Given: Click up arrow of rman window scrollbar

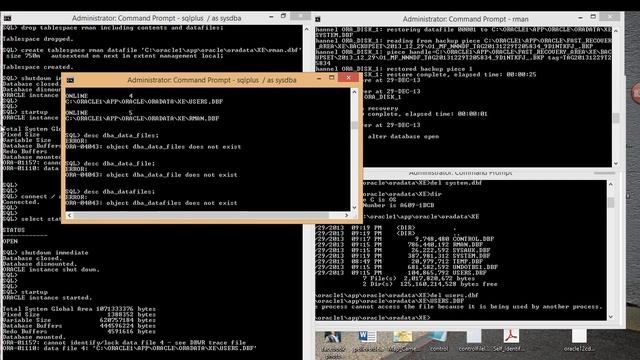Looking at the screenshot, I should (616, 31).
